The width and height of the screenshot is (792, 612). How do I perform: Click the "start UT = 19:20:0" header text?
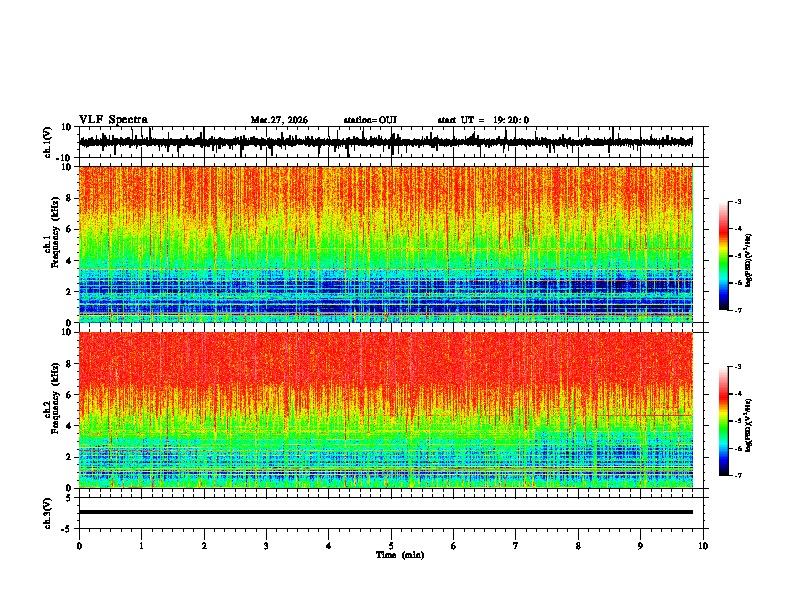[x=483, y=120]
